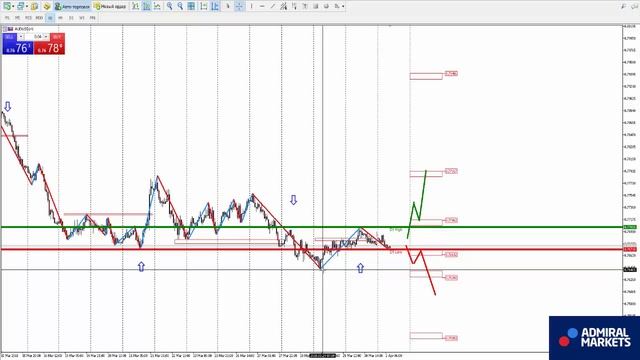This screenshot has height=360, width=640.
Task: Switch to H4 timeframe
Action: (60, 18)
